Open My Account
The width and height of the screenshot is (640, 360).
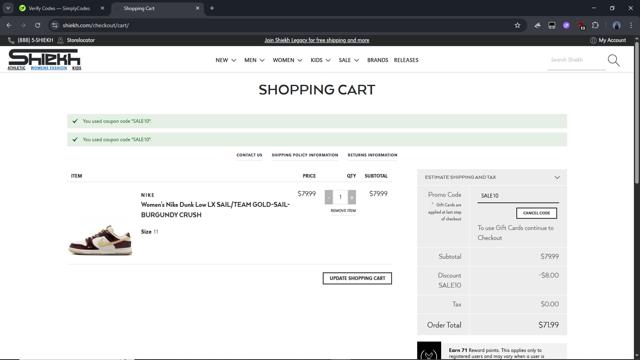click(x=608, y=40)
